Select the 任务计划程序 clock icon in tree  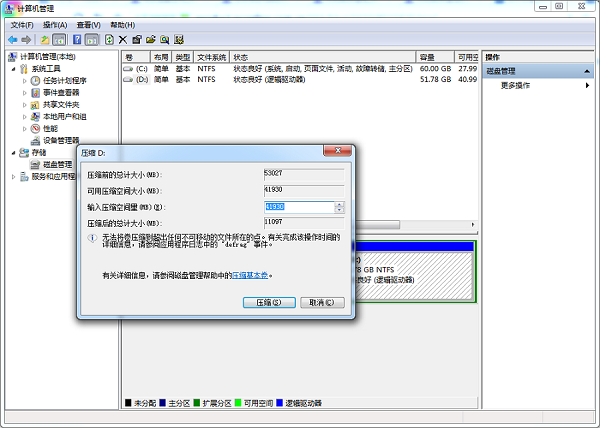pos(35,81)
